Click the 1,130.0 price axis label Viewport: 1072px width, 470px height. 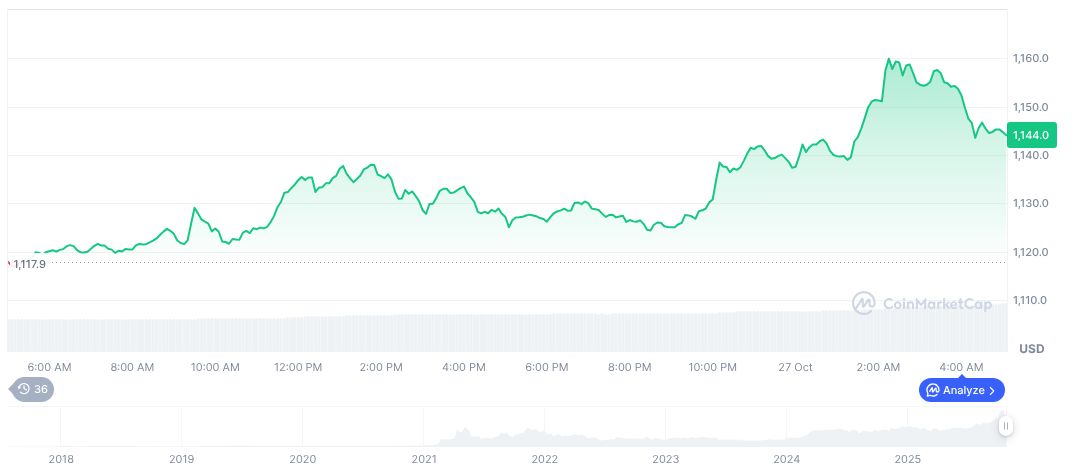click(x=1030, y=204)
